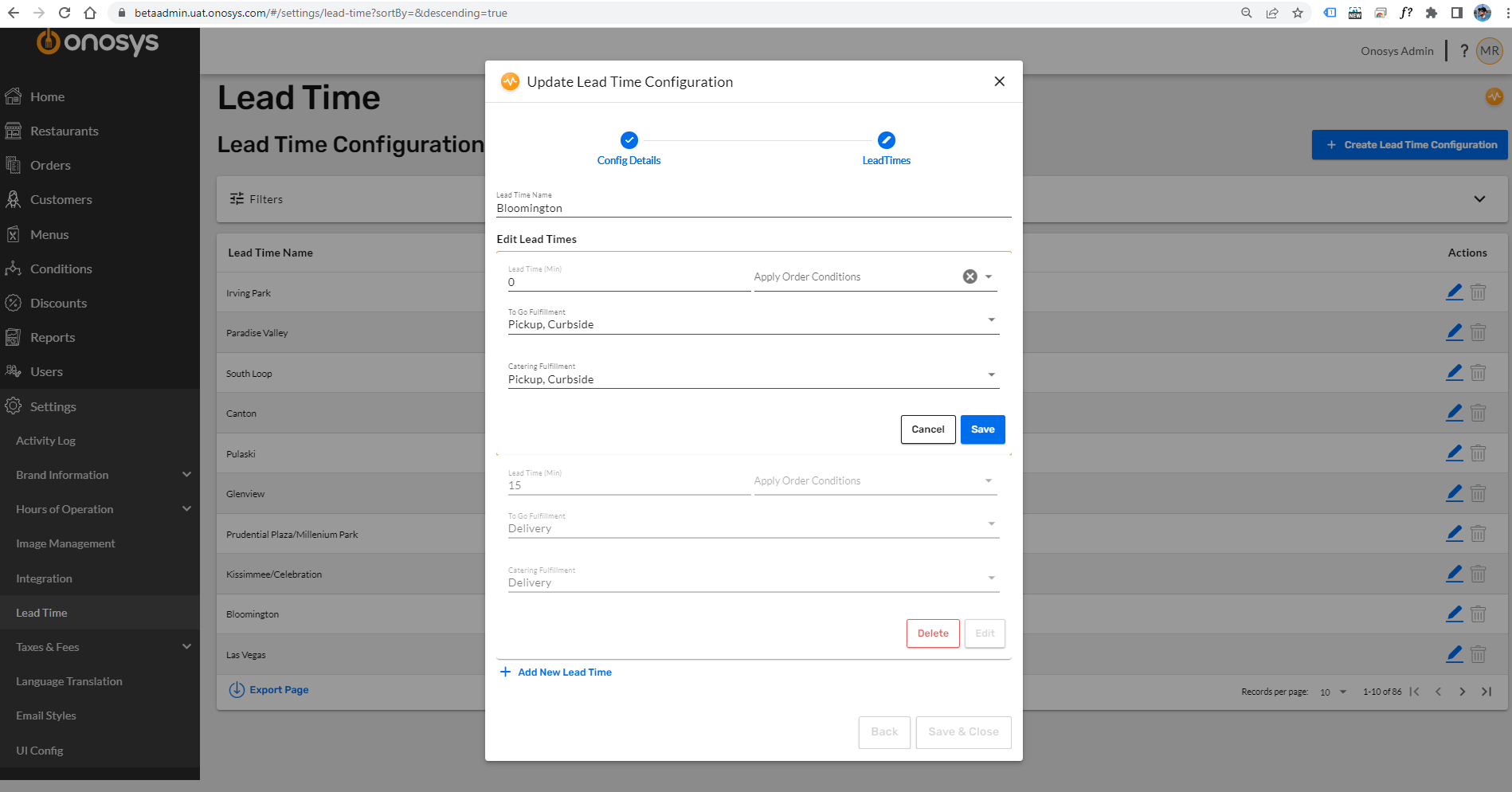Image resolution: width=1512 pixels, height=792 pixels.
Task: Click the Lead Time Name input field
Action: coord(753,207)
